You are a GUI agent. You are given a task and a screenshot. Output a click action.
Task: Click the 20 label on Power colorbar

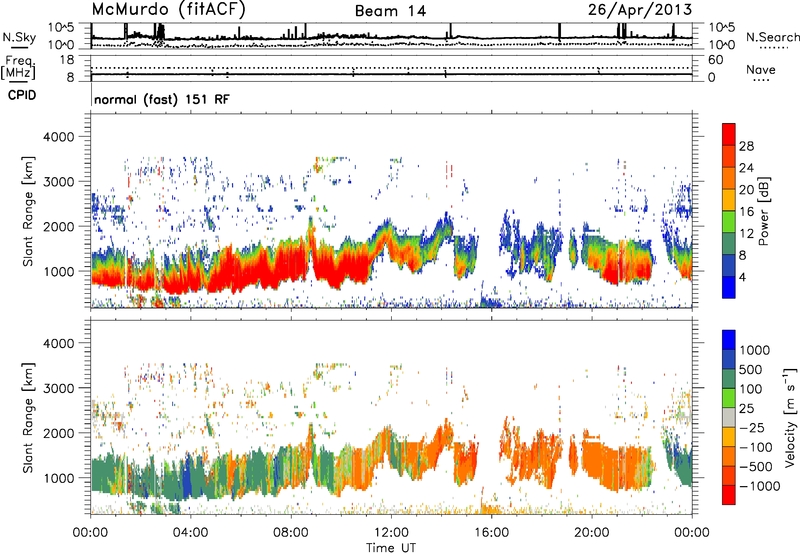pos(746,190)
